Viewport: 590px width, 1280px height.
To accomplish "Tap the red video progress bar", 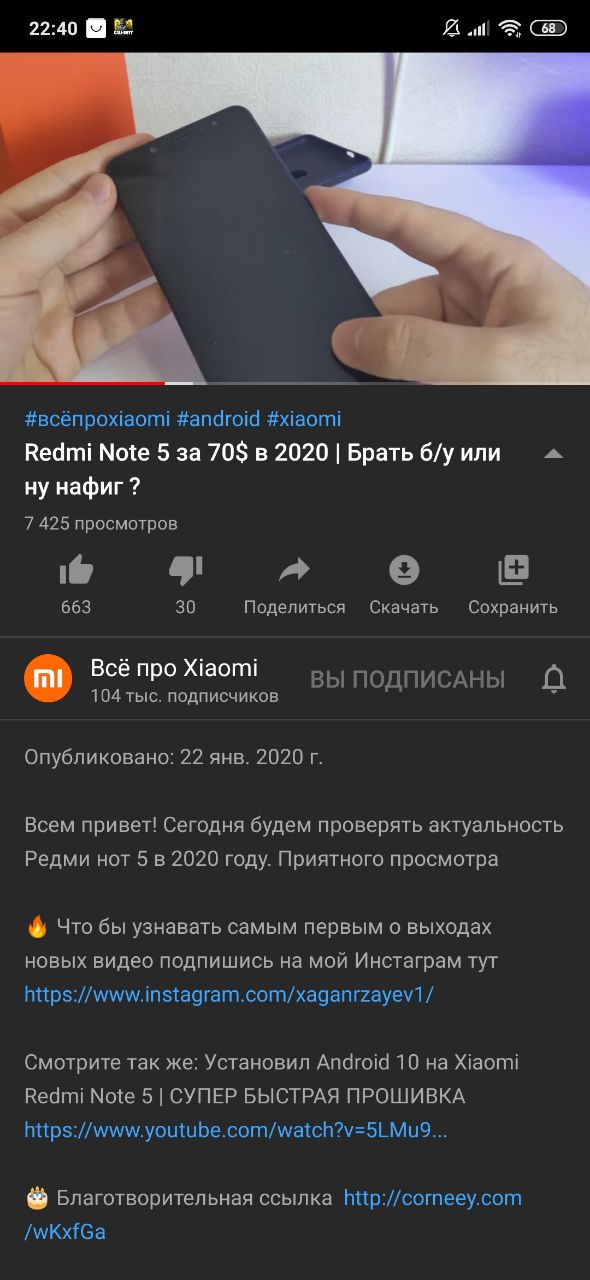I will tap(82, 383).
